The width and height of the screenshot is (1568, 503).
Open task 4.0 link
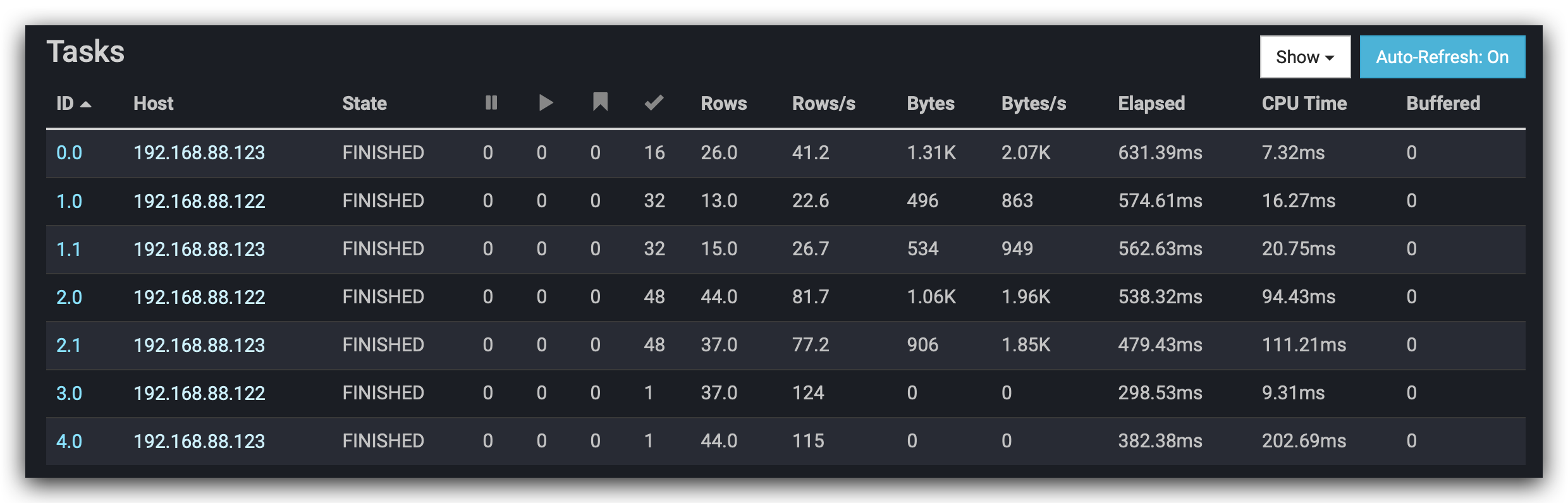pyautogui.click(x=69, y=441)
